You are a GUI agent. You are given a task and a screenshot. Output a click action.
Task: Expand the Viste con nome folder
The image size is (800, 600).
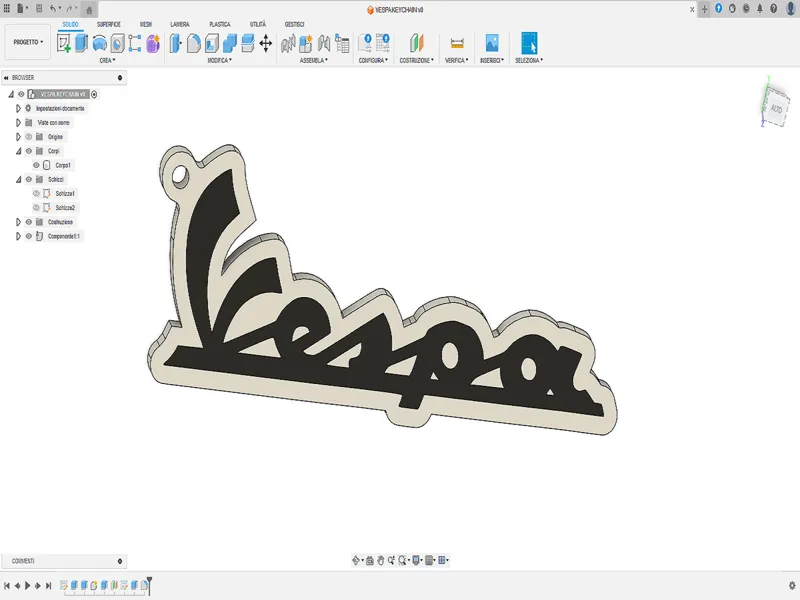pos(18,122)
